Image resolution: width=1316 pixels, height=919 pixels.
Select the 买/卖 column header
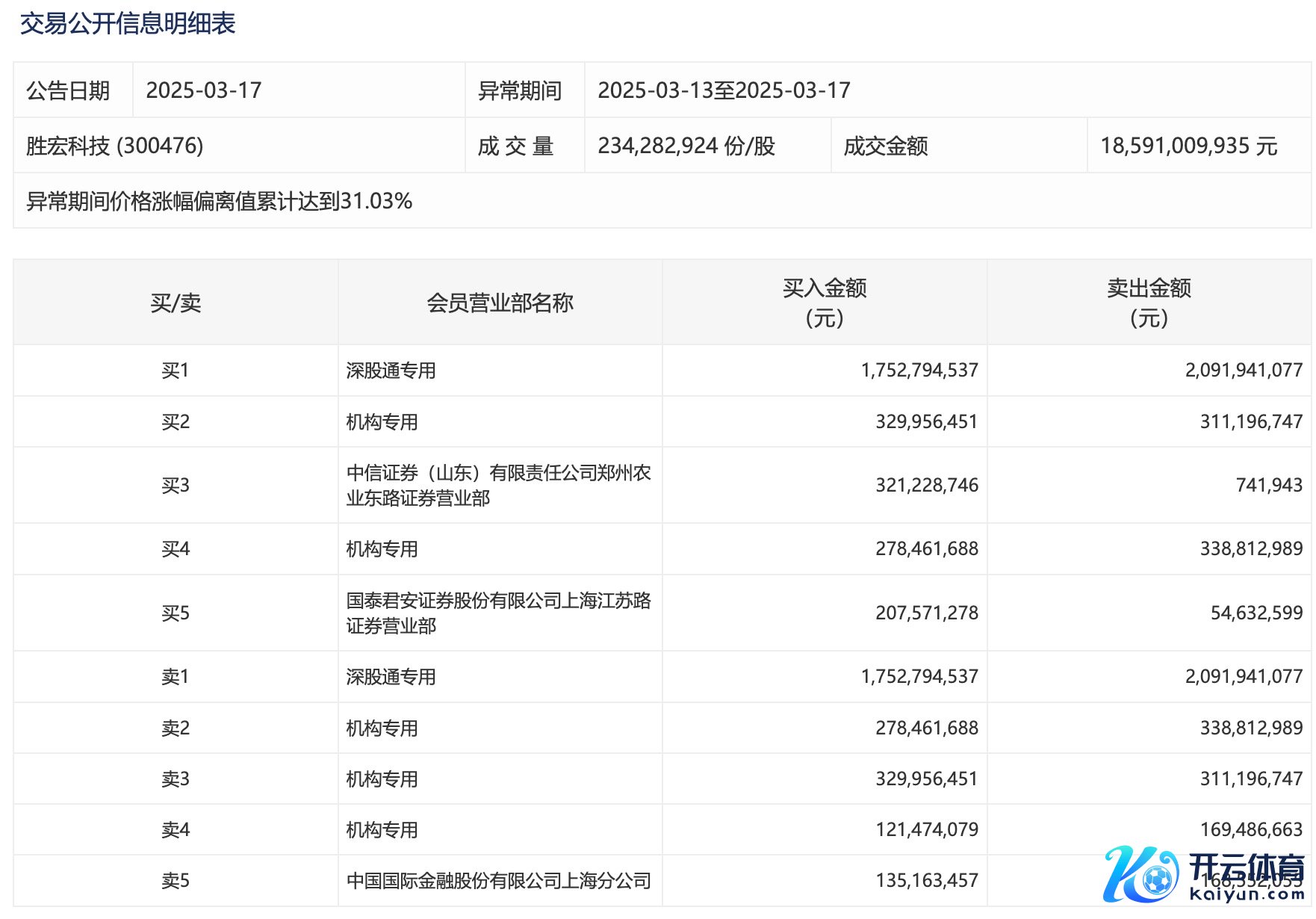pyautogui.click(x=176, y=303)
